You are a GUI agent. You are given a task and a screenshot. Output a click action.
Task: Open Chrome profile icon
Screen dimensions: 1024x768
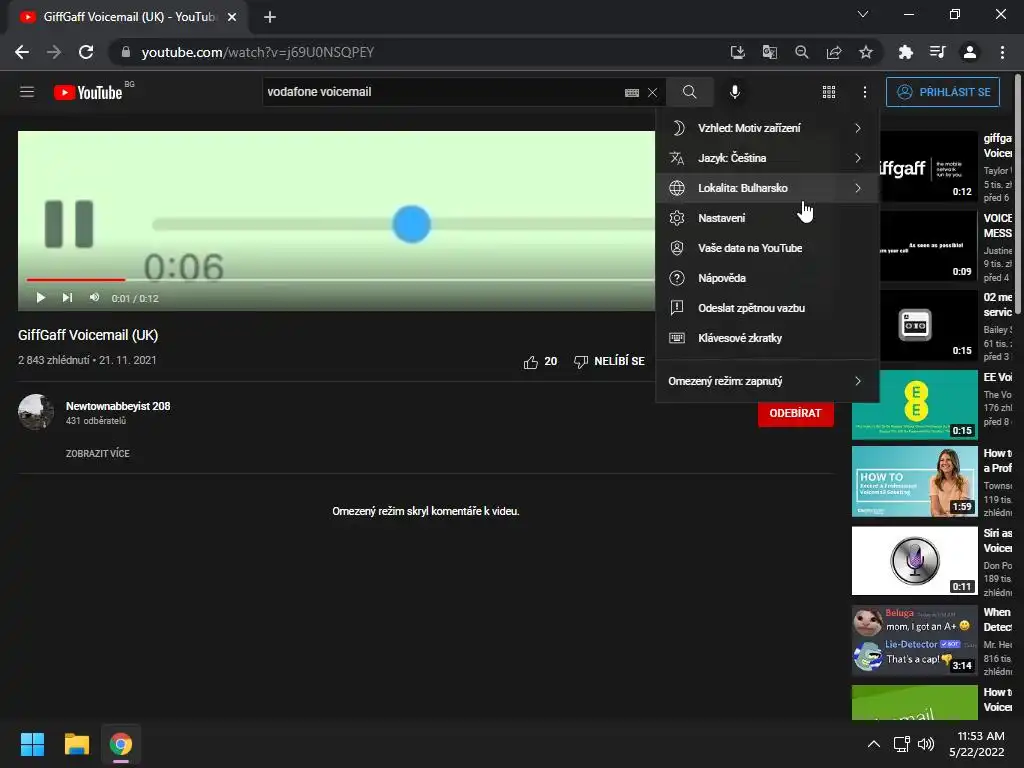(970, 52)
